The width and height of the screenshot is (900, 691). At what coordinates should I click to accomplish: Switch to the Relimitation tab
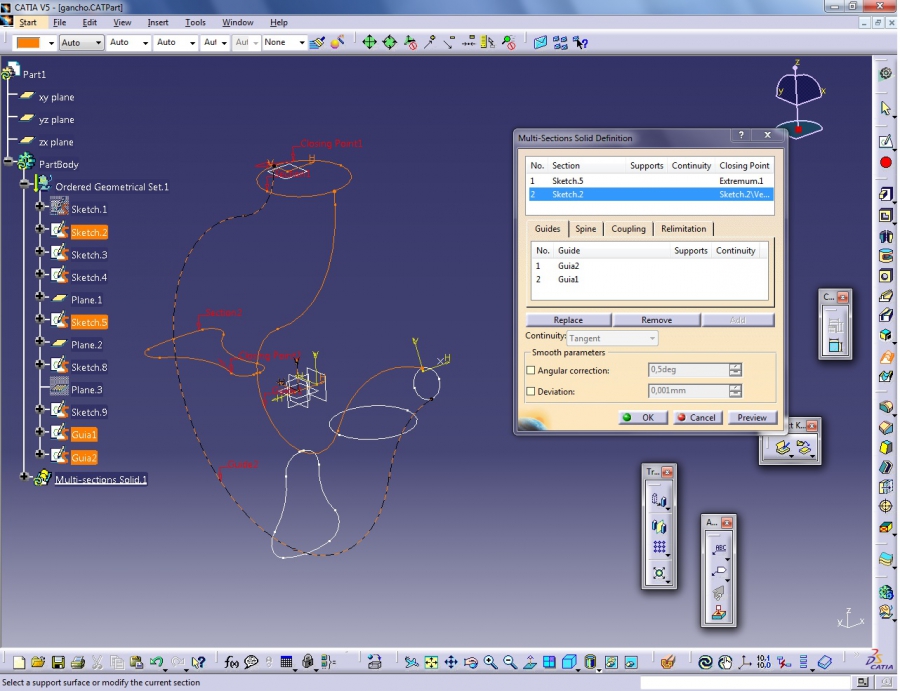click(x=684, y=228)
